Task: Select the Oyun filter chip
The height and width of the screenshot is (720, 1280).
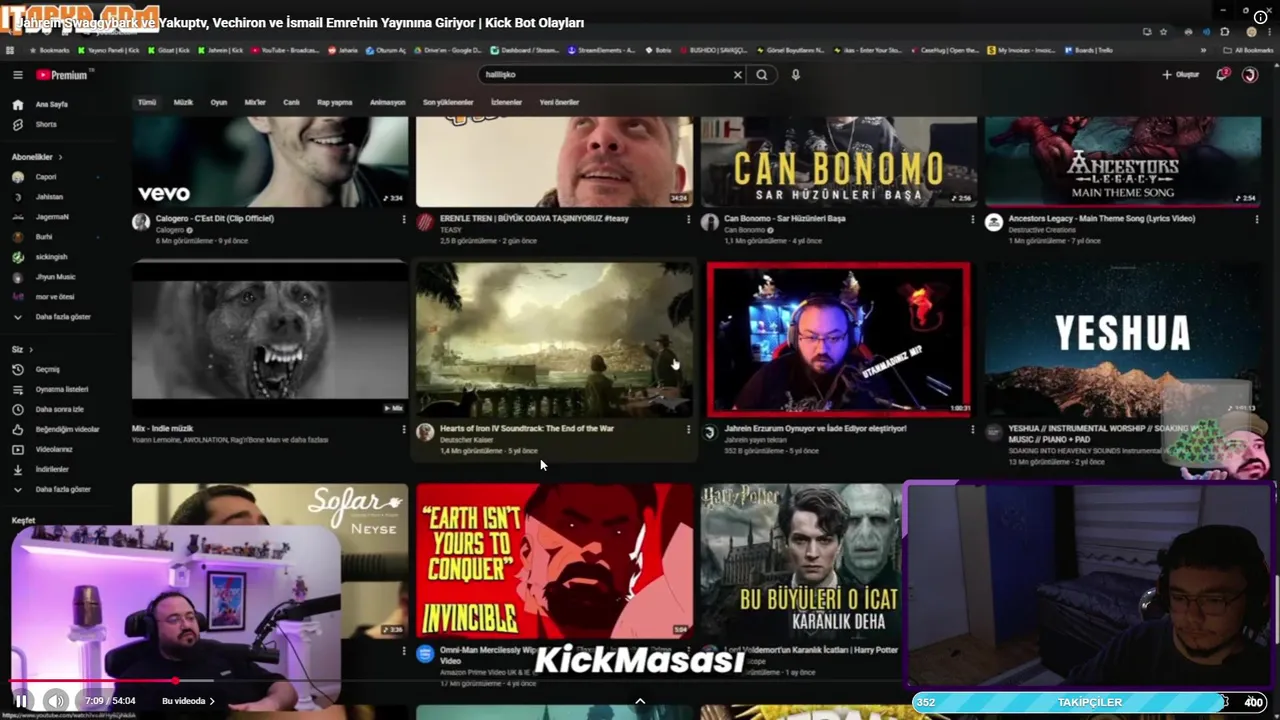Action: point(218,102)
